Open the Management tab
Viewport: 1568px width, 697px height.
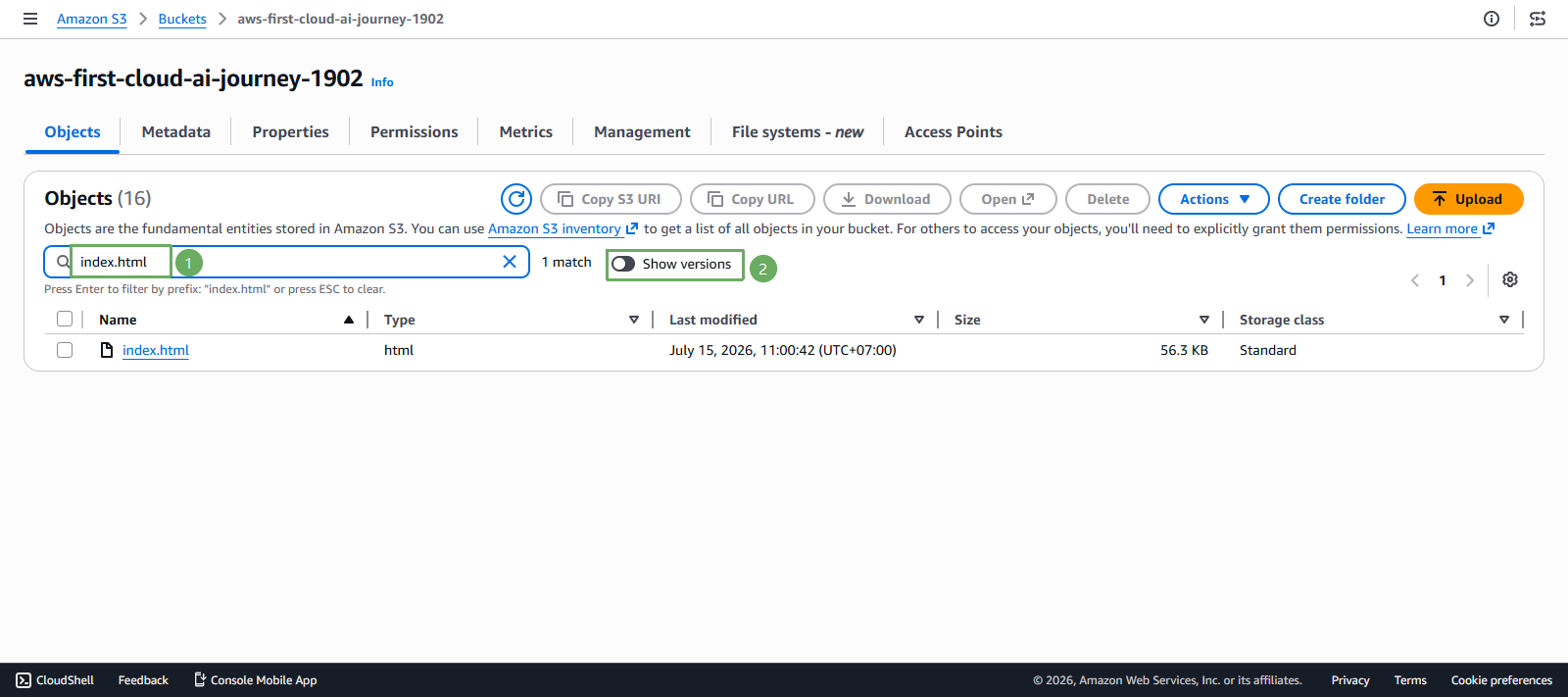643,132
